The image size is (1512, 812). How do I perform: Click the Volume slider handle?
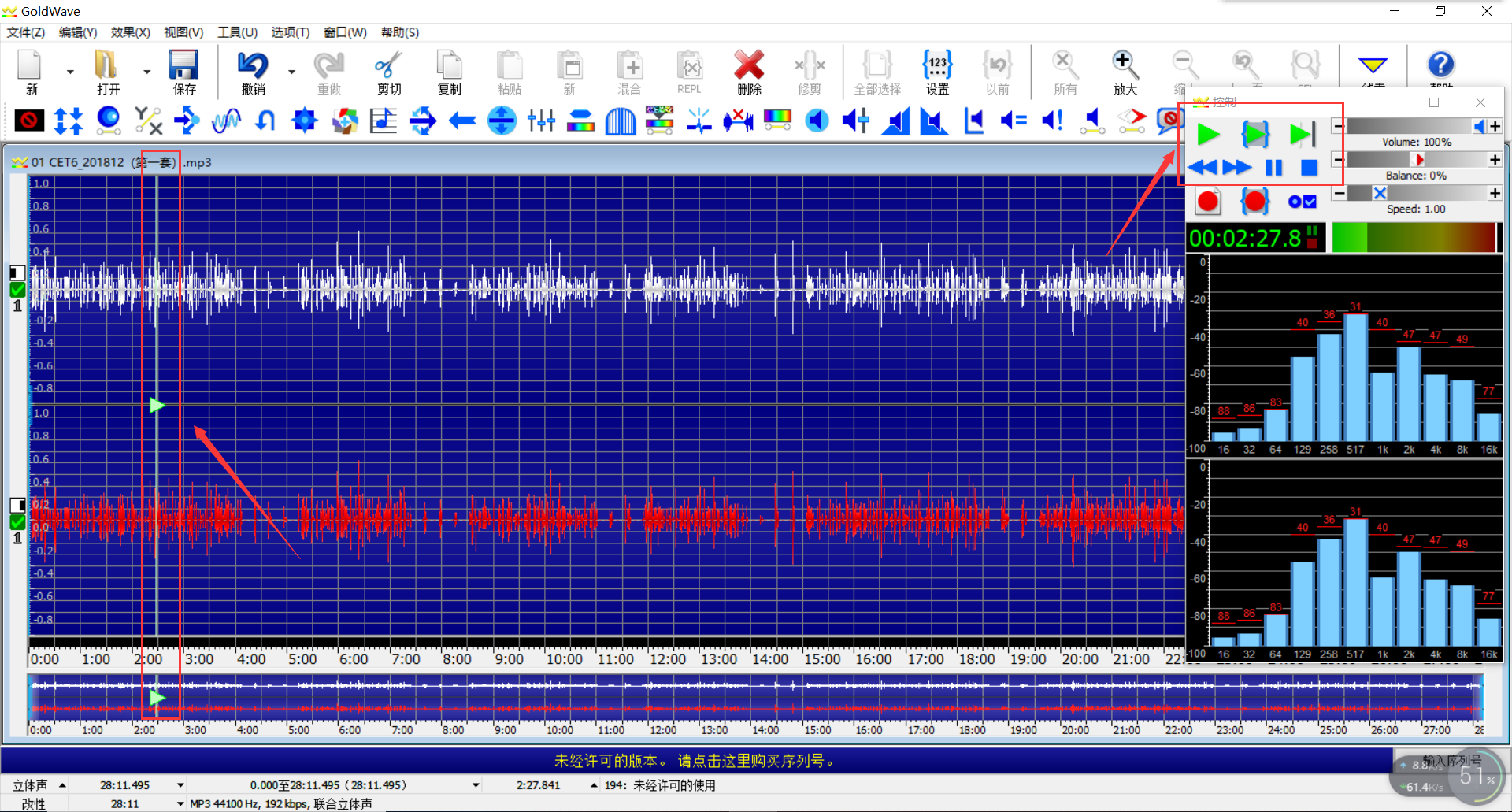1479,126
